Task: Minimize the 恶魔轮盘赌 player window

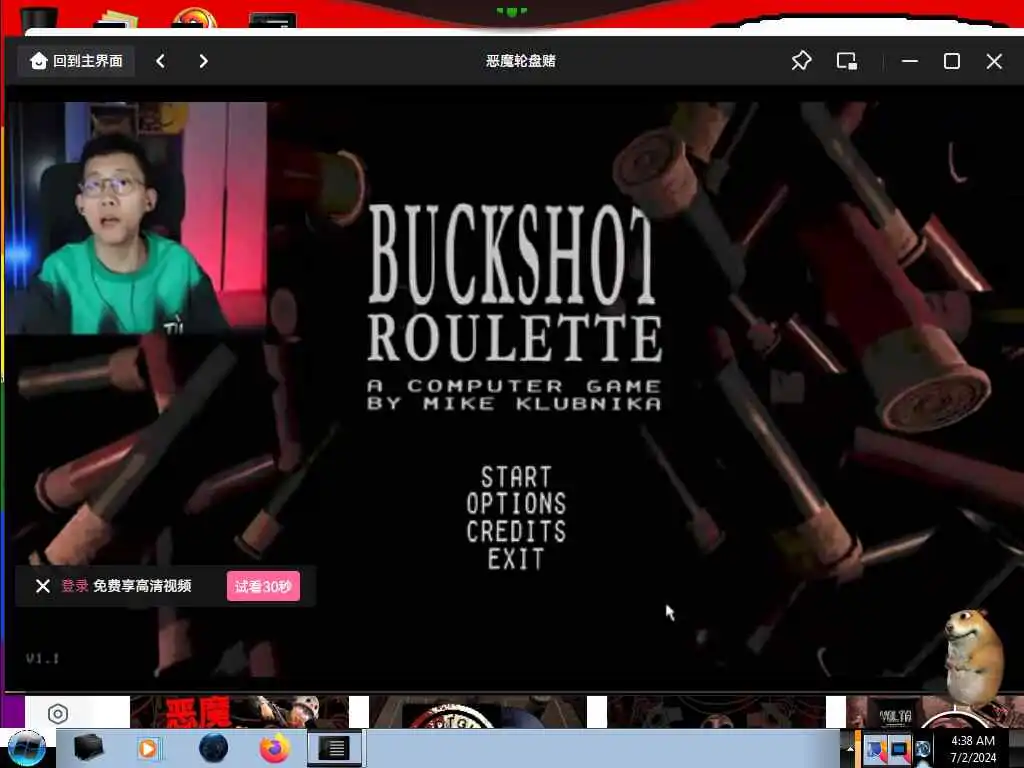Action: point(910,61)
